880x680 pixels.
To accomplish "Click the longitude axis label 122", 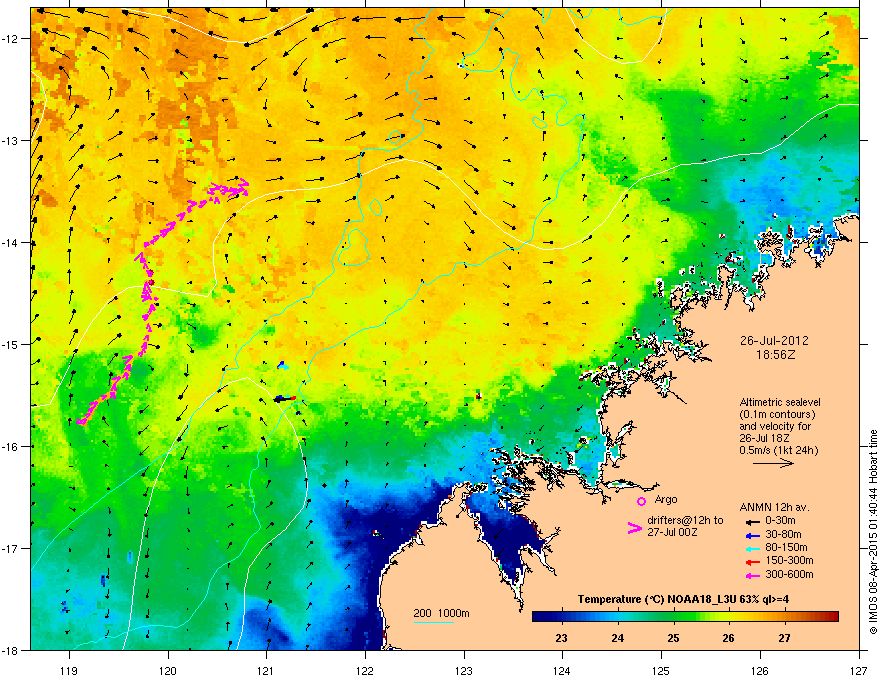I will pos(365,670).
